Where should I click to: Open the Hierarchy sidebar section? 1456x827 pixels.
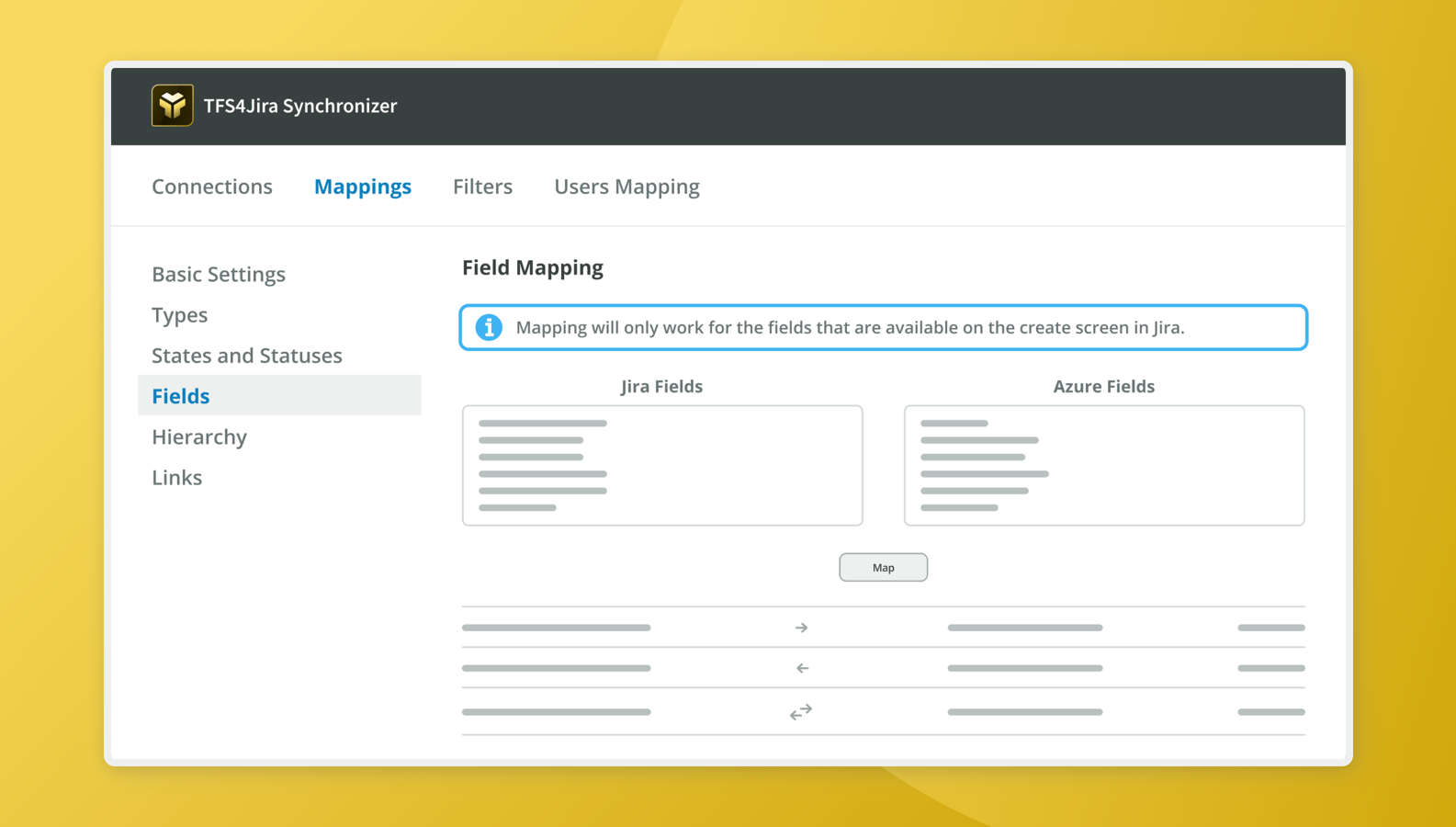click(x=199, y=436)
